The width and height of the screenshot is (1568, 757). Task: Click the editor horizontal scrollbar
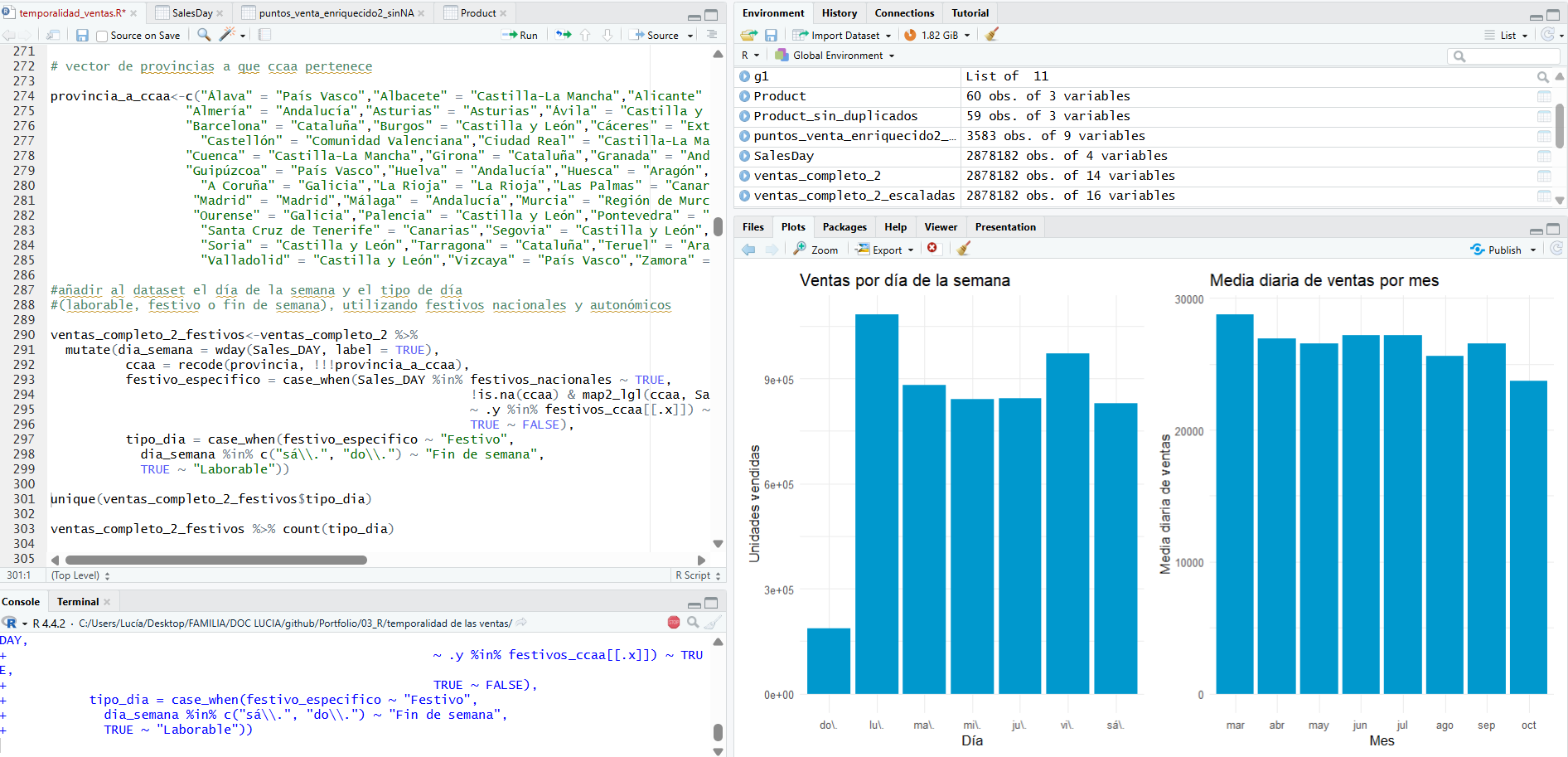pos(215,560)
